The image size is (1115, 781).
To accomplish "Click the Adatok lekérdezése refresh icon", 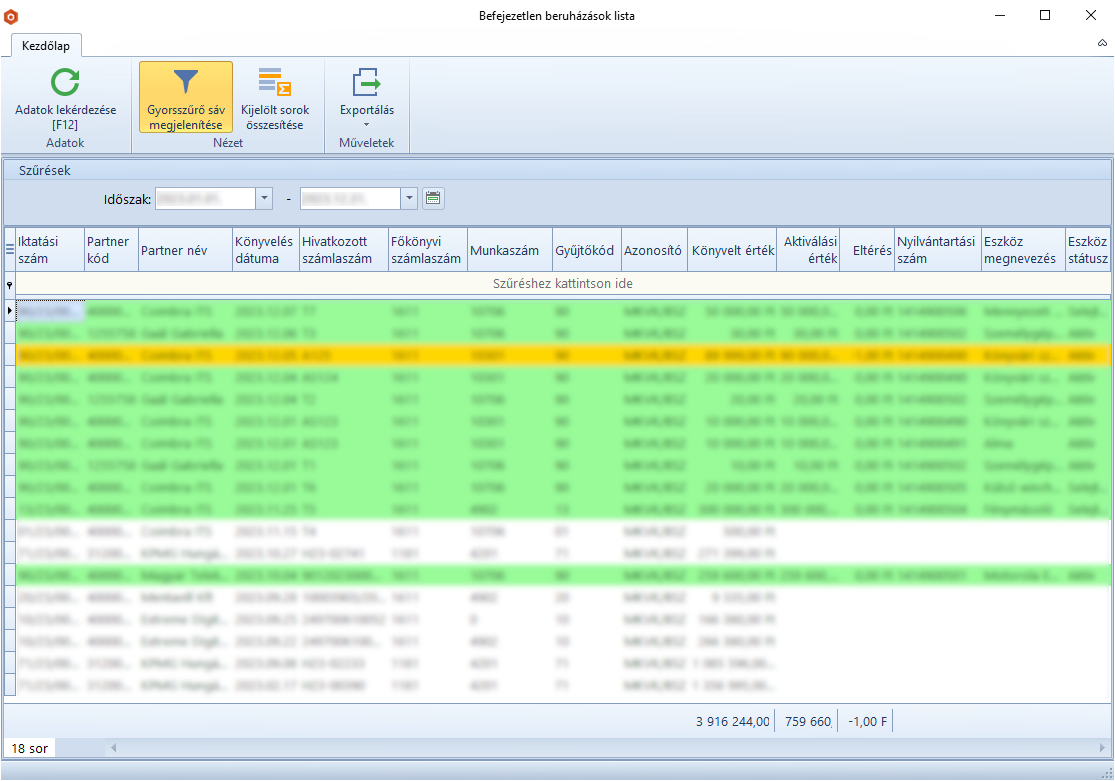I will pyautogui.click(x=65, y=82).
